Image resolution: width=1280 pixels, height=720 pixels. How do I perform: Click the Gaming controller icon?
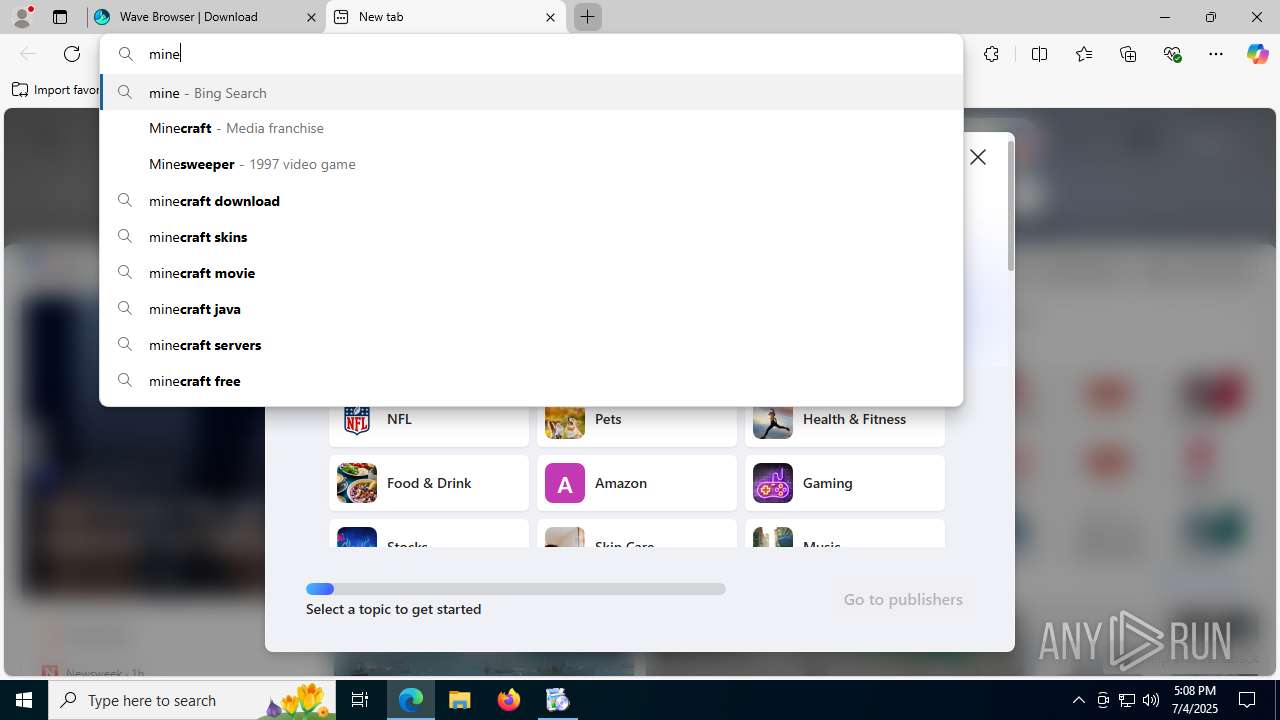(773, 483)
